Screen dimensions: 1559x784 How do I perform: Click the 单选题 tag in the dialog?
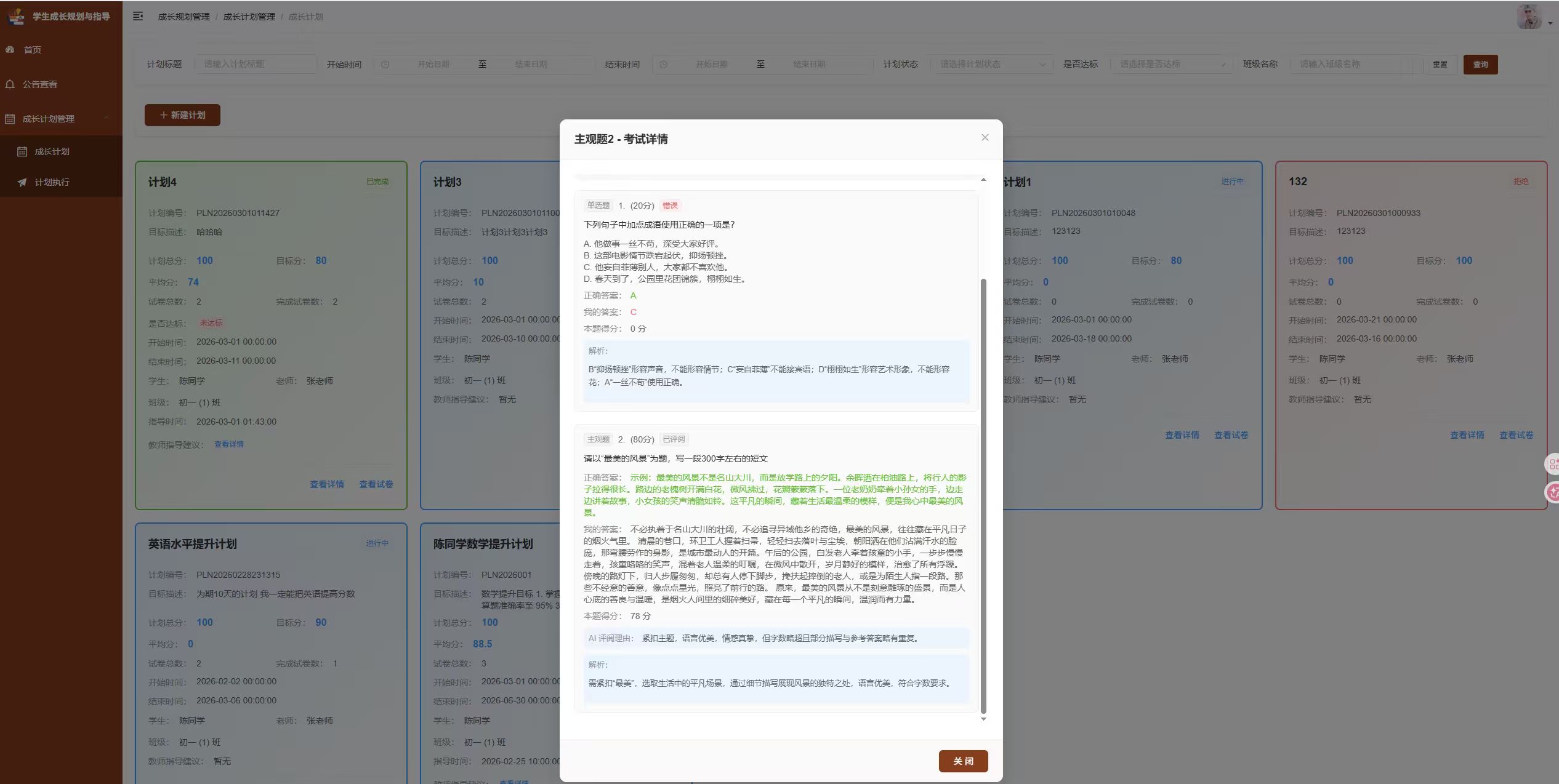(x=598, y=206)
